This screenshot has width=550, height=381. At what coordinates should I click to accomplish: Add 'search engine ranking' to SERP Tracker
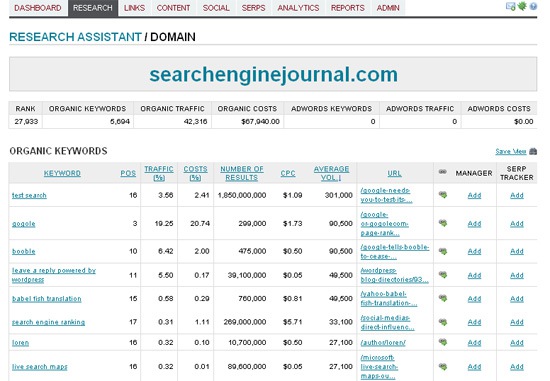pos(517,322)
